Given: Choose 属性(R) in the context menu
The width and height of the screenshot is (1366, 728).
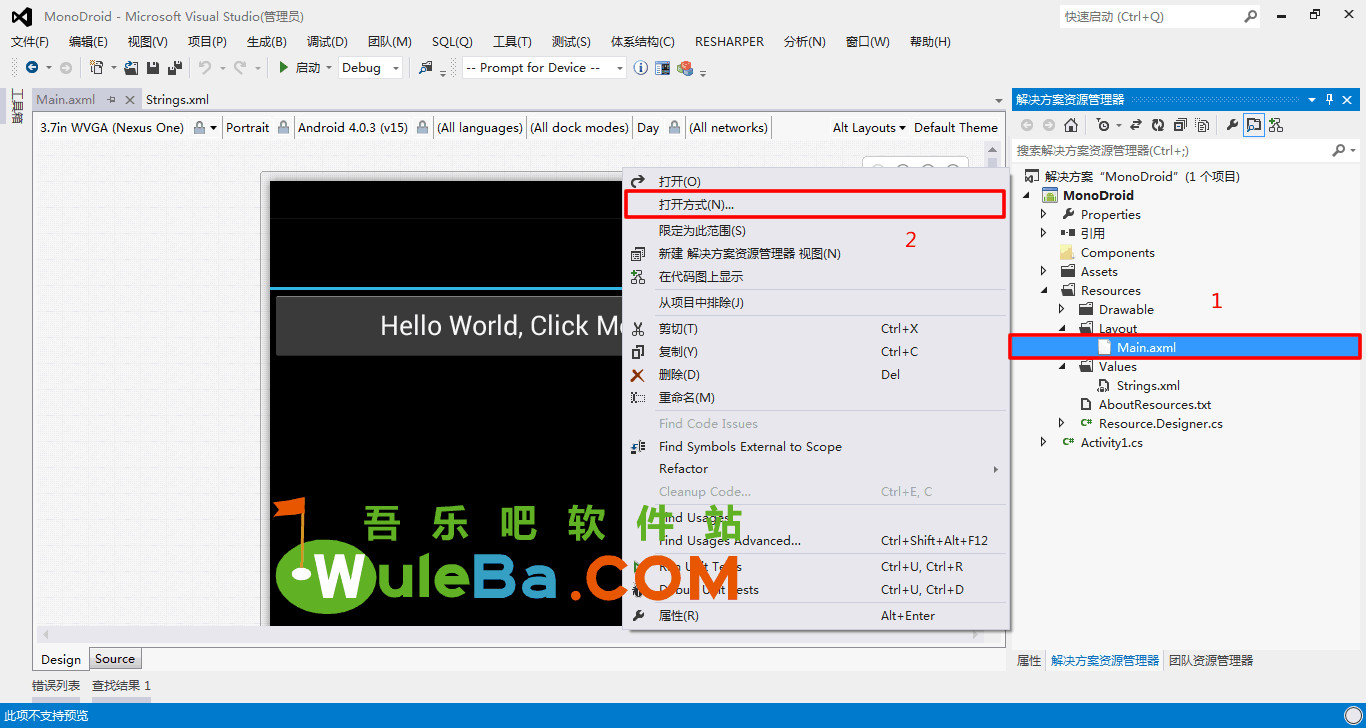Looking at the screenshot, I should (815, 615).
